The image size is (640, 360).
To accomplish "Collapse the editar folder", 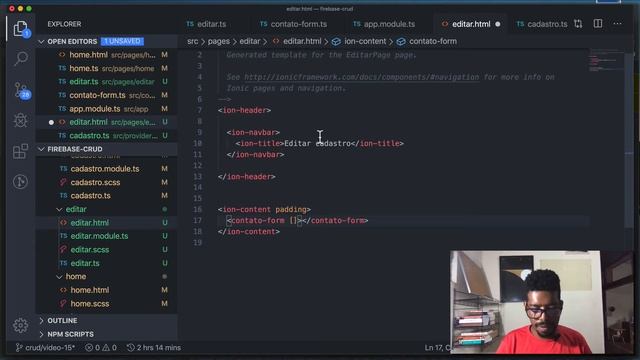I will [x=59, y=209].
